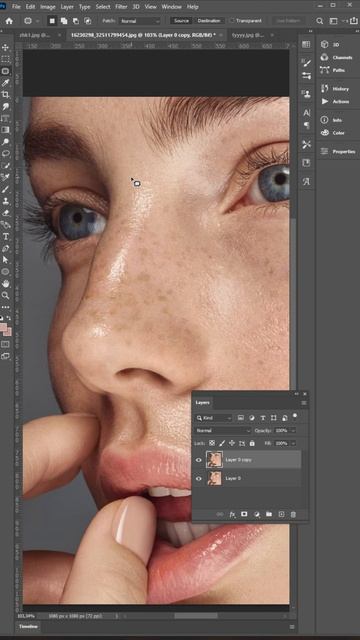This screenshot has width=360, height=640.
Task: Open the File menu
Action: click(x=16, y=7)
